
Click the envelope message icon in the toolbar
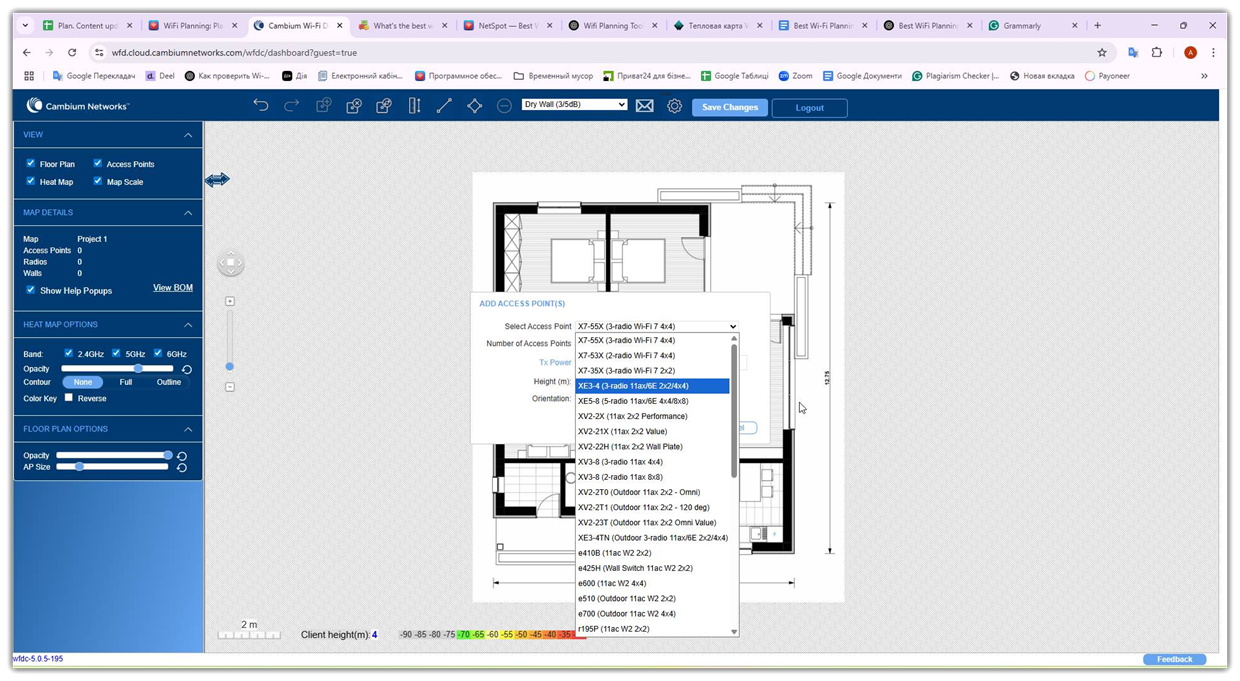[x=644, y=104]
